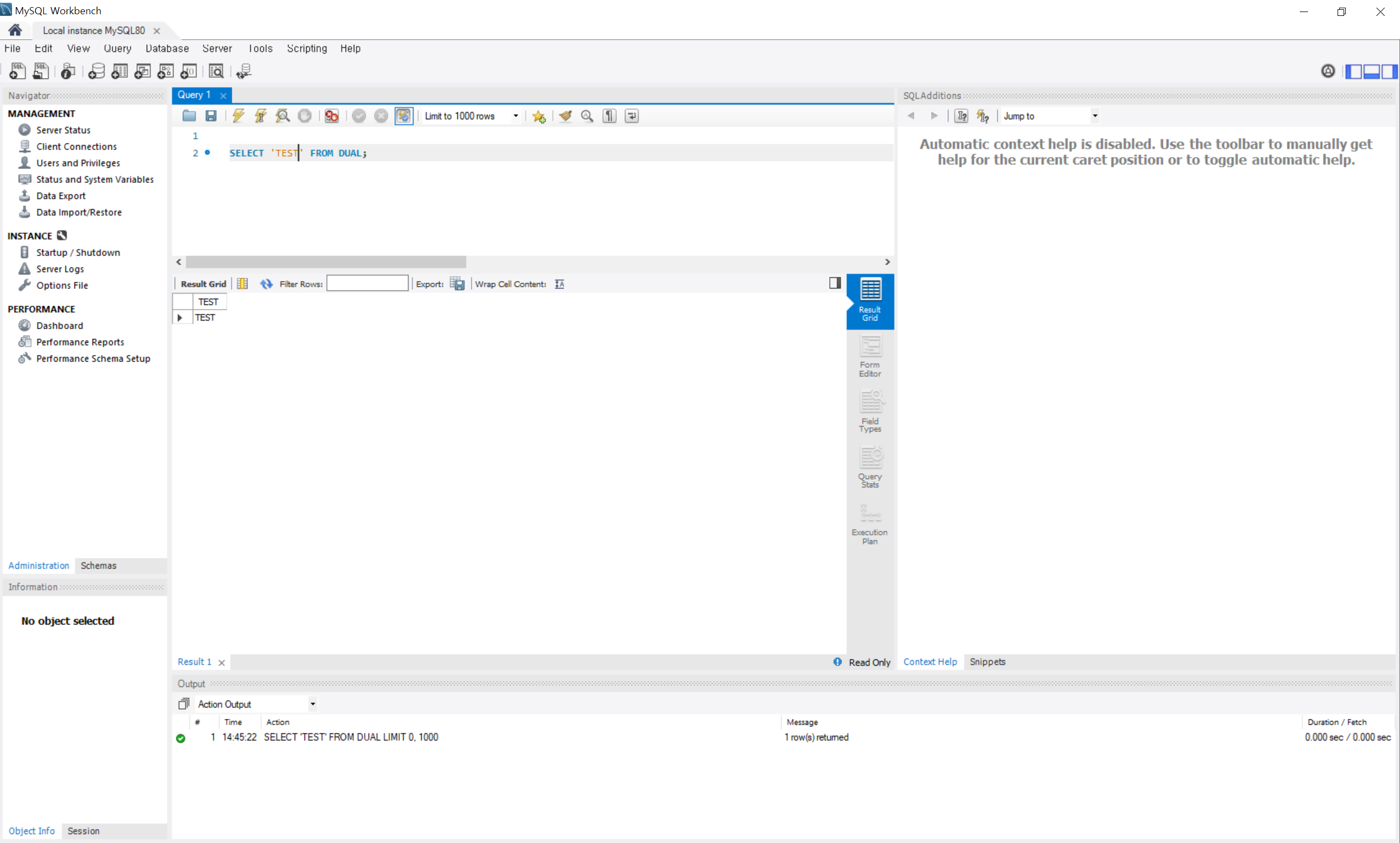The width and height of the screenshot is (1400, 843).
Task: Beautify the query with the broom icon
Action: 565,116
